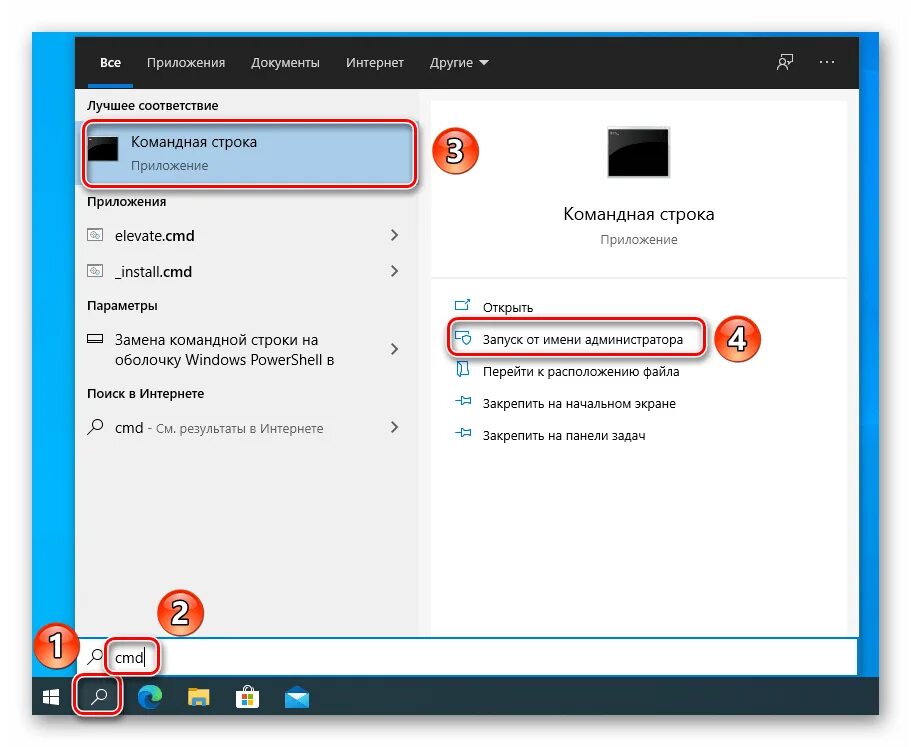911x747 pixels.
Task: Launch Microsoft Edge from the taskbar
Action: point(150,696)
